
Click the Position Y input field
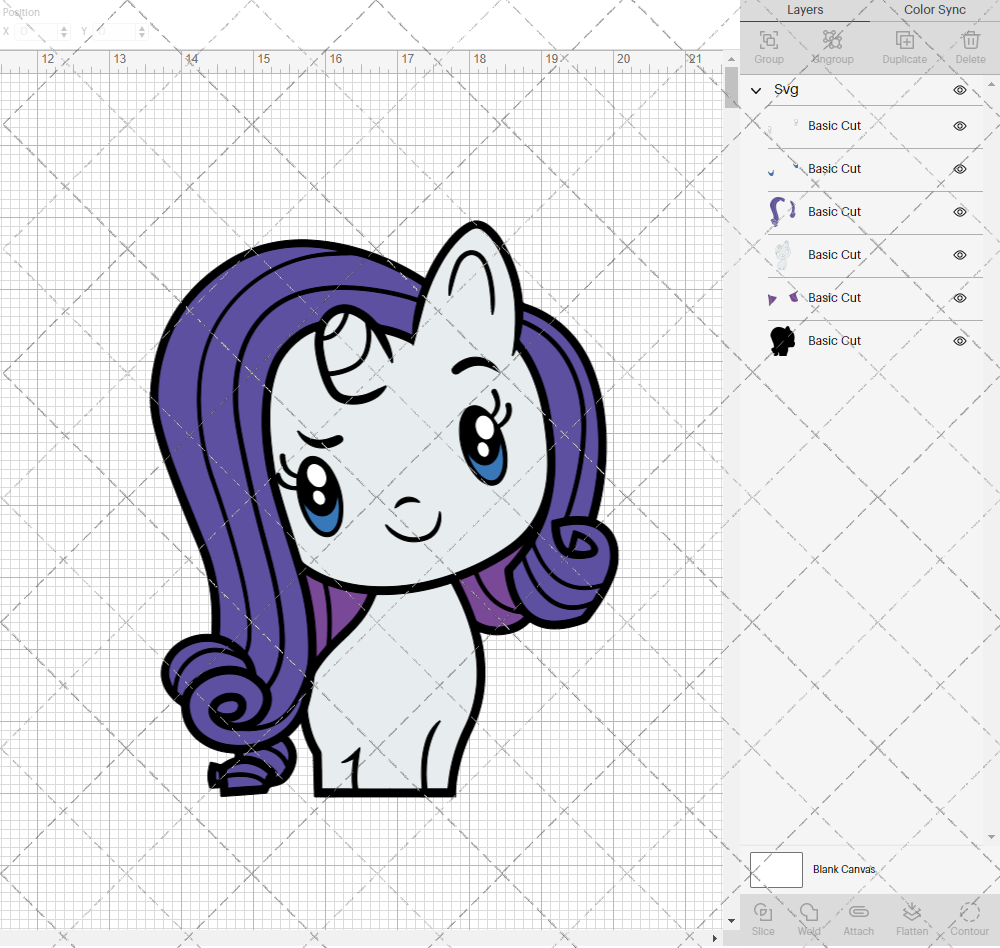pos(116,31)
